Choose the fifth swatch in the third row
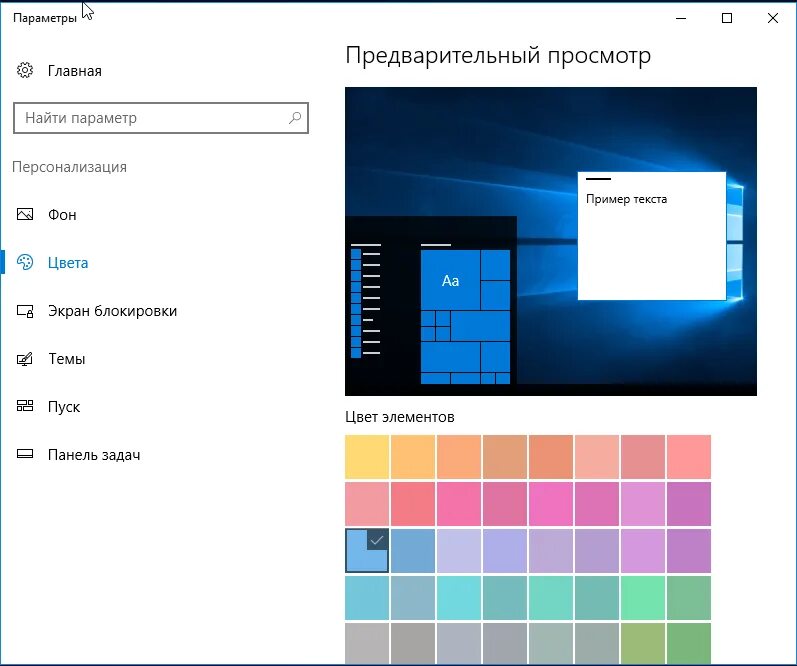797x666 pixels. [551, 551]
